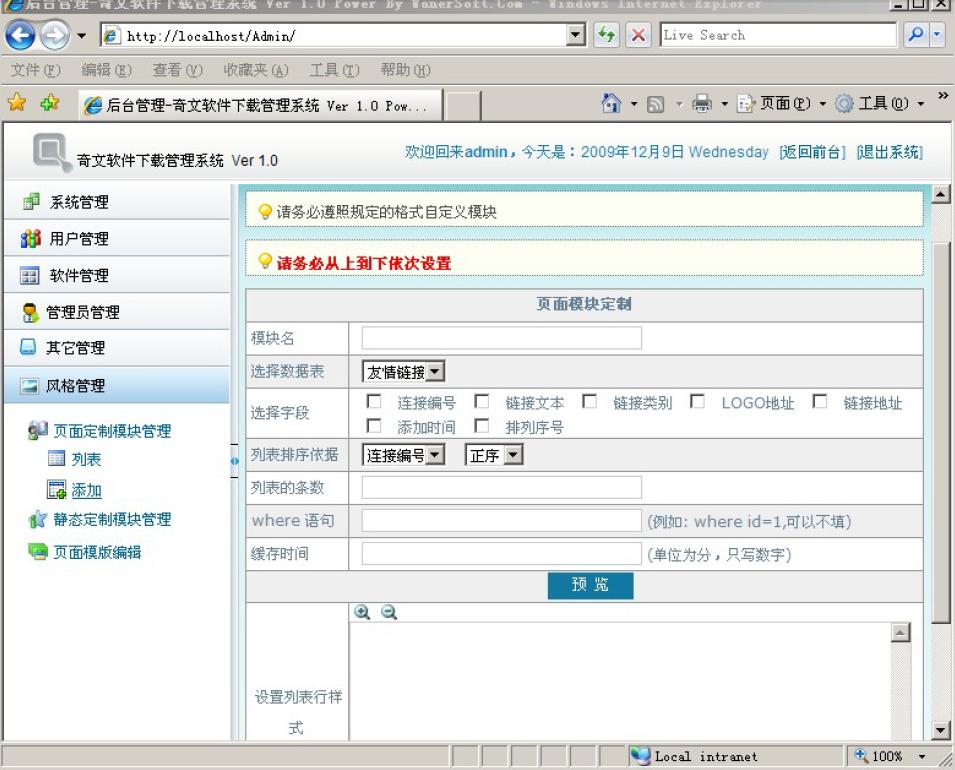Viewport: 955px width, 770px height.
Task: Check the 链接类别 field checkbox
Action: [x=590, y=401]
